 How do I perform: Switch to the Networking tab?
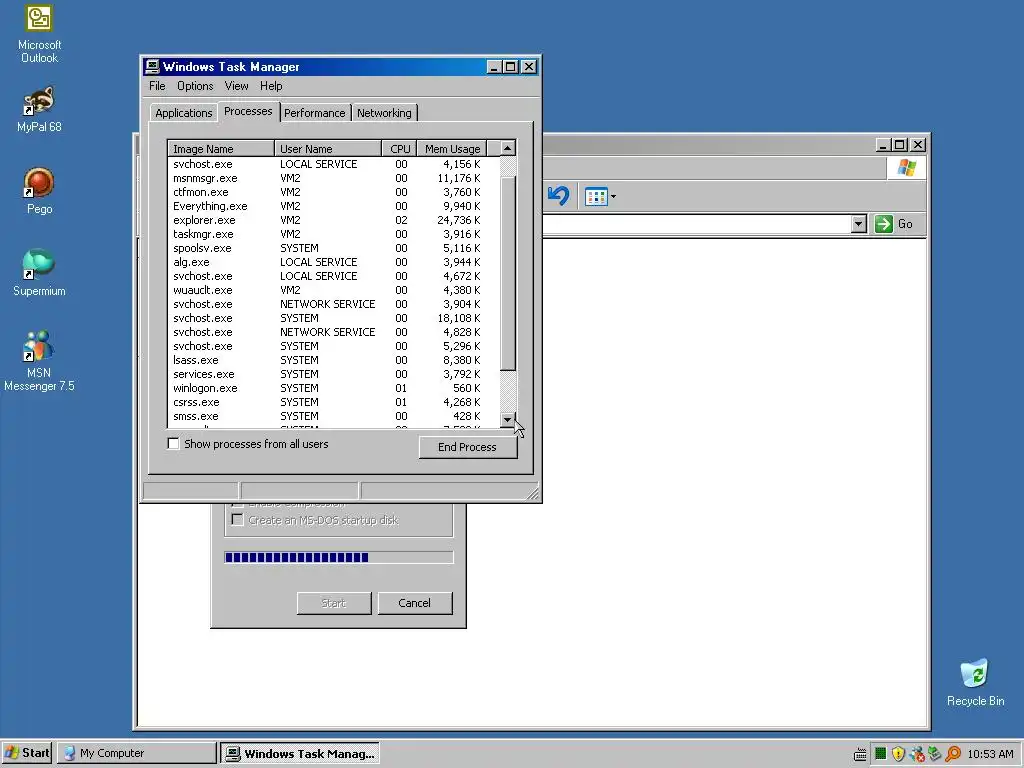(x=384, y=113)
